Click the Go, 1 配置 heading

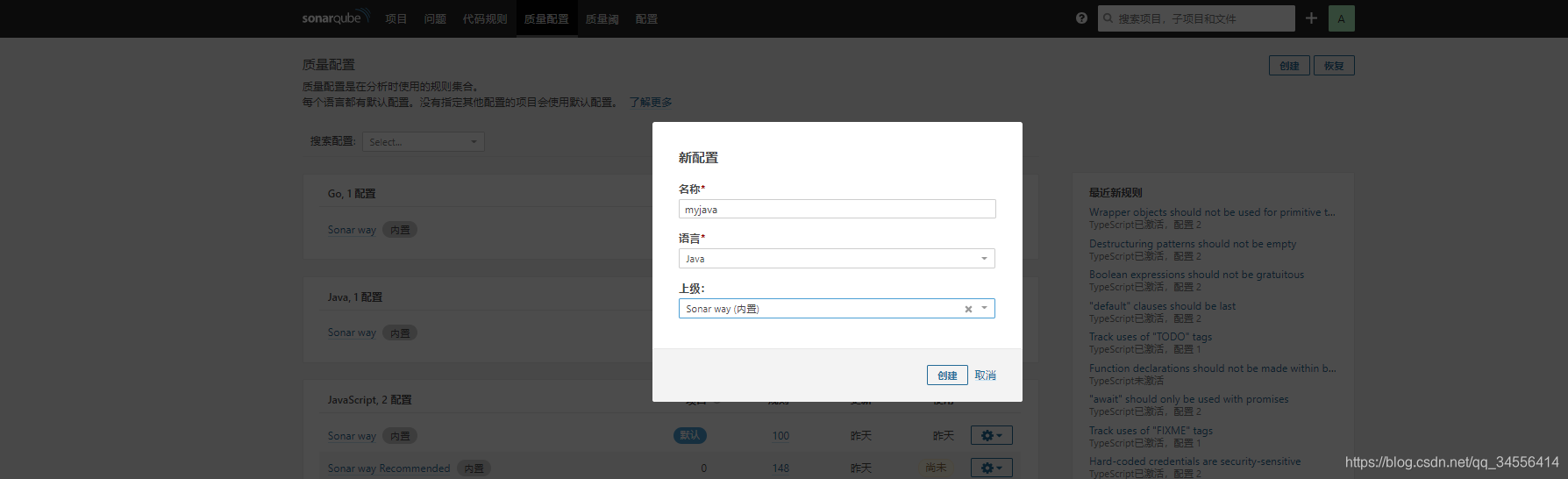click(352, 194)
